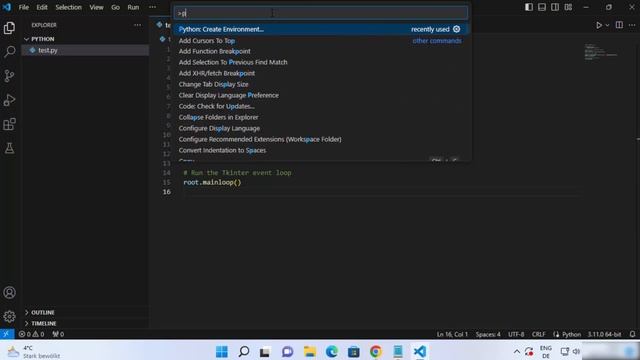Open the File menu
This screenshot has width=640, height=360.
pyautogui.click(x=24, y=7)
